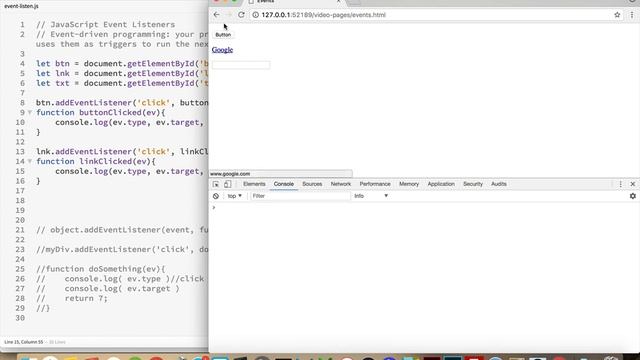
Task: Click line number 21 in gutter
Action: click(20, 230)
